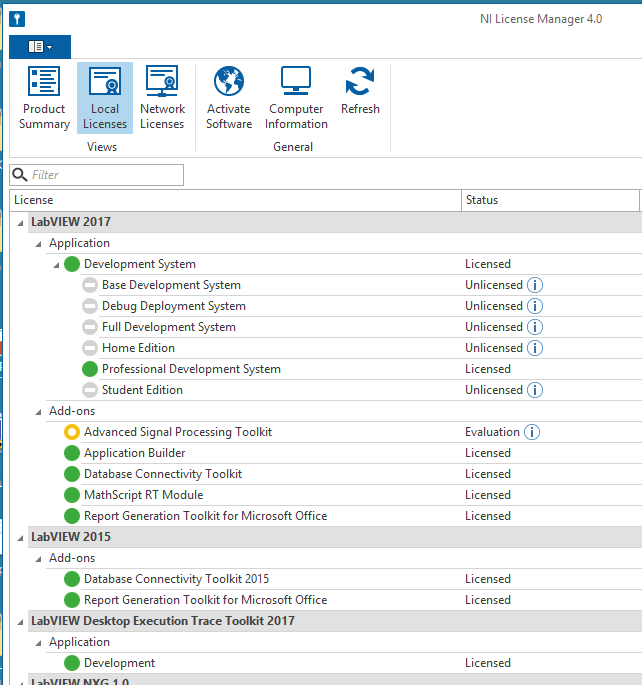
Task: Show info for Home Edition status
Action: tap(535, 348)
